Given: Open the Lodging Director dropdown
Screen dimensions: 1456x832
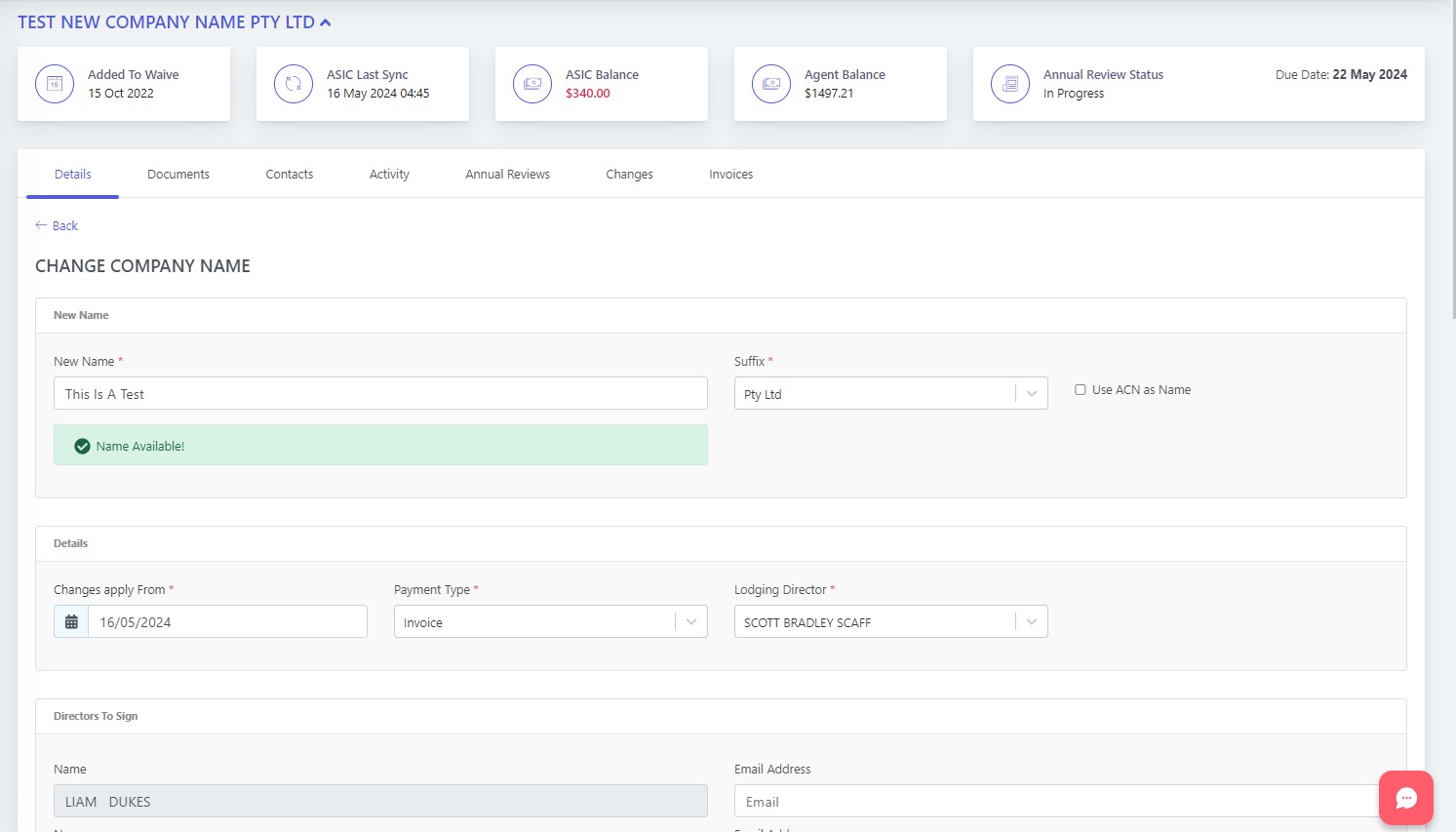Looking at the screenshot, I should (x=890, y=621).
